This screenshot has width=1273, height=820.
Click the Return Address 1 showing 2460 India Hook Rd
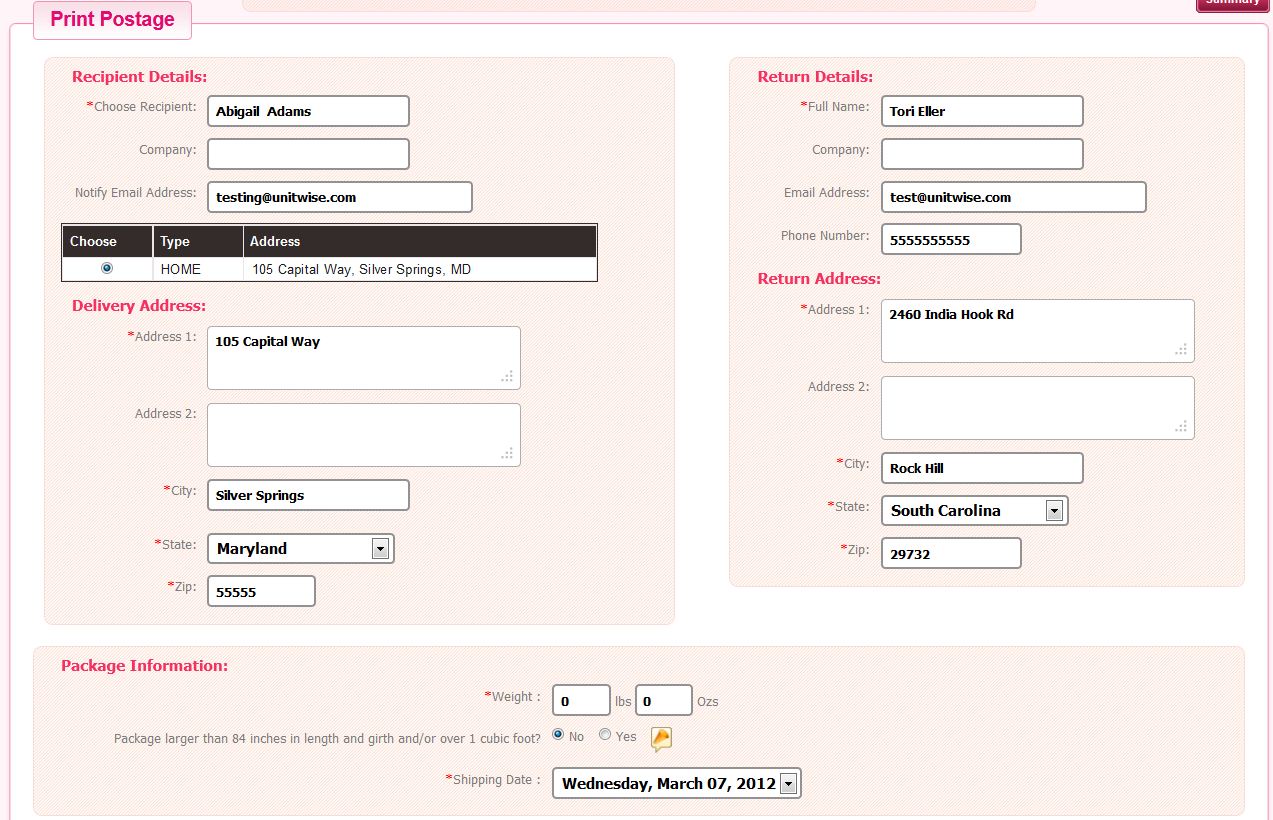1036,330
